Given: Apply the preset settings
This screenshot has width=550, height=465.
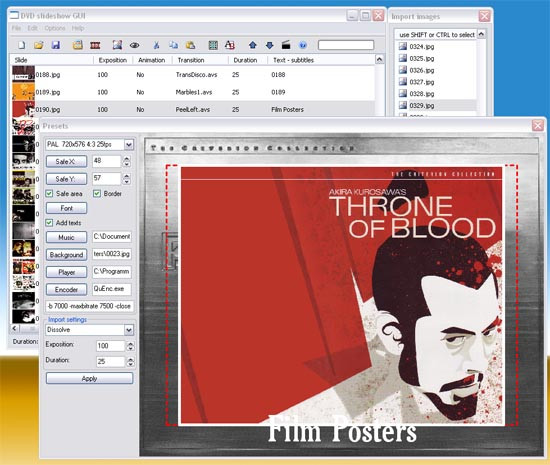Looking at the screenshot, I should [x=89, y=378].
